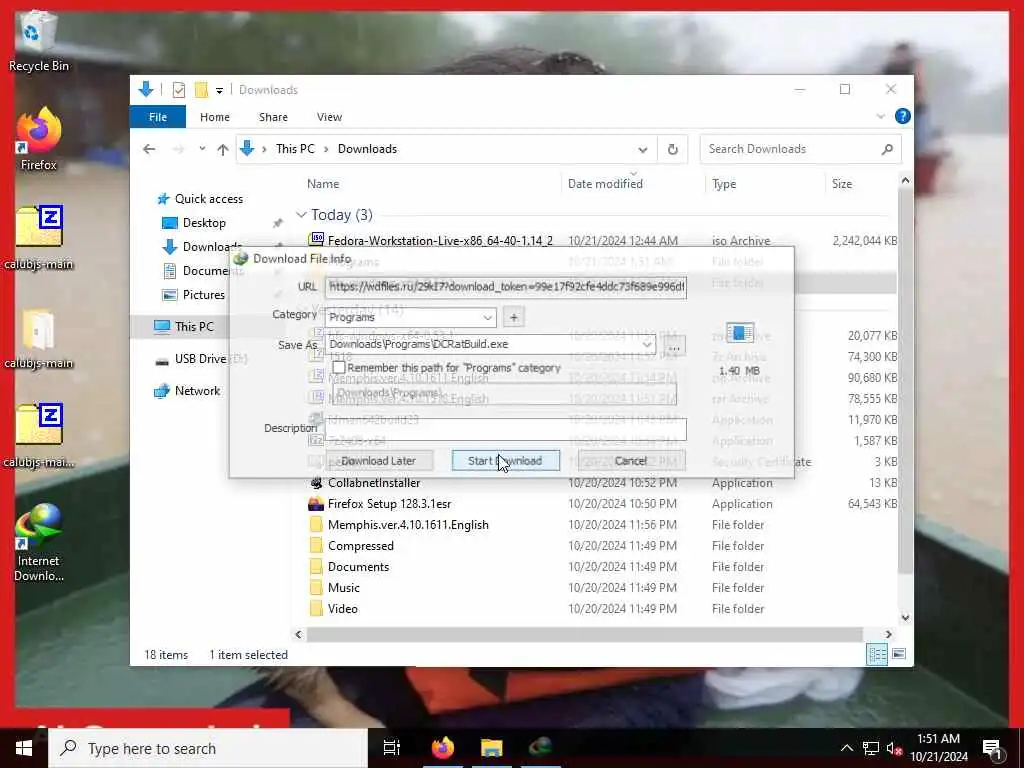The height and width of the screenshot is (768, 1024).
Task: Select the Fedora-Workstation-Live iso file
Action: click(440, 240)
